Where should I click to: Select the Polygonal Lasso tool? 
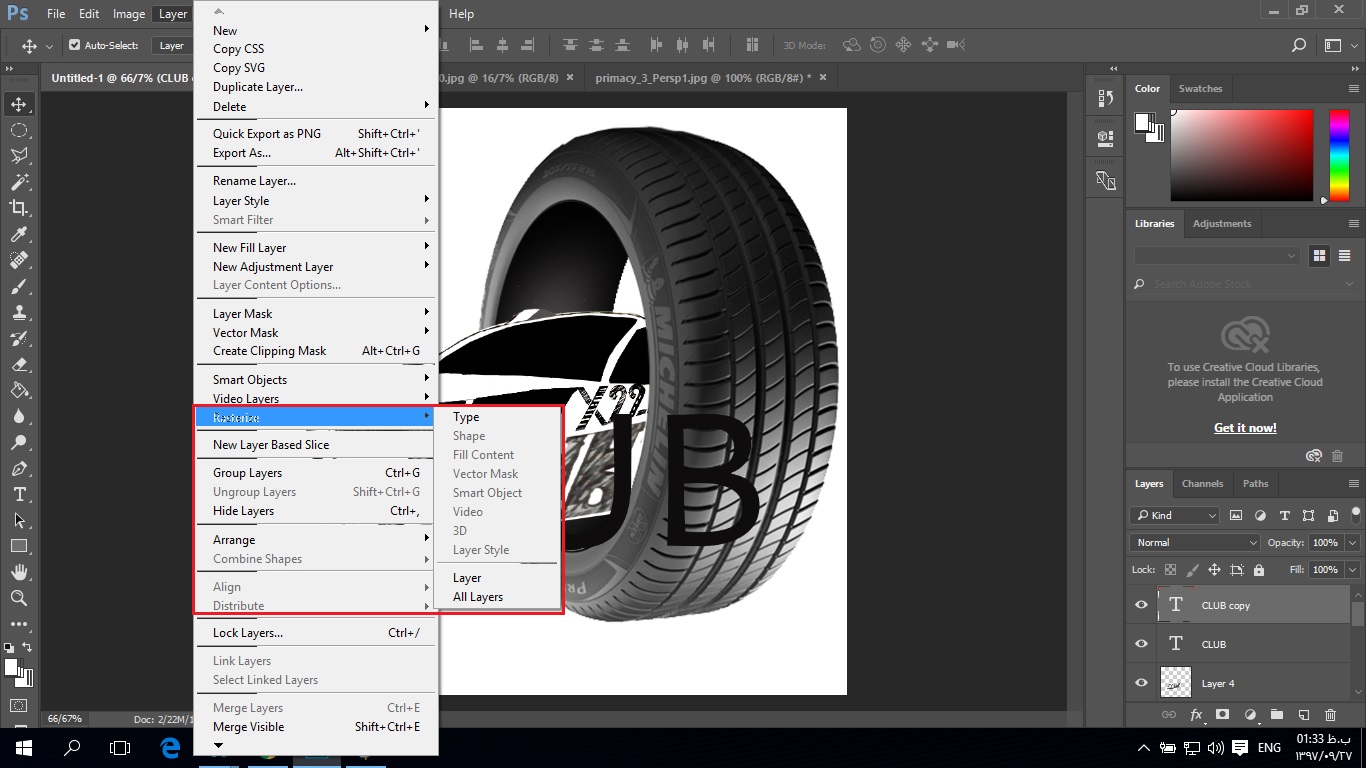(x=18, y=156)
